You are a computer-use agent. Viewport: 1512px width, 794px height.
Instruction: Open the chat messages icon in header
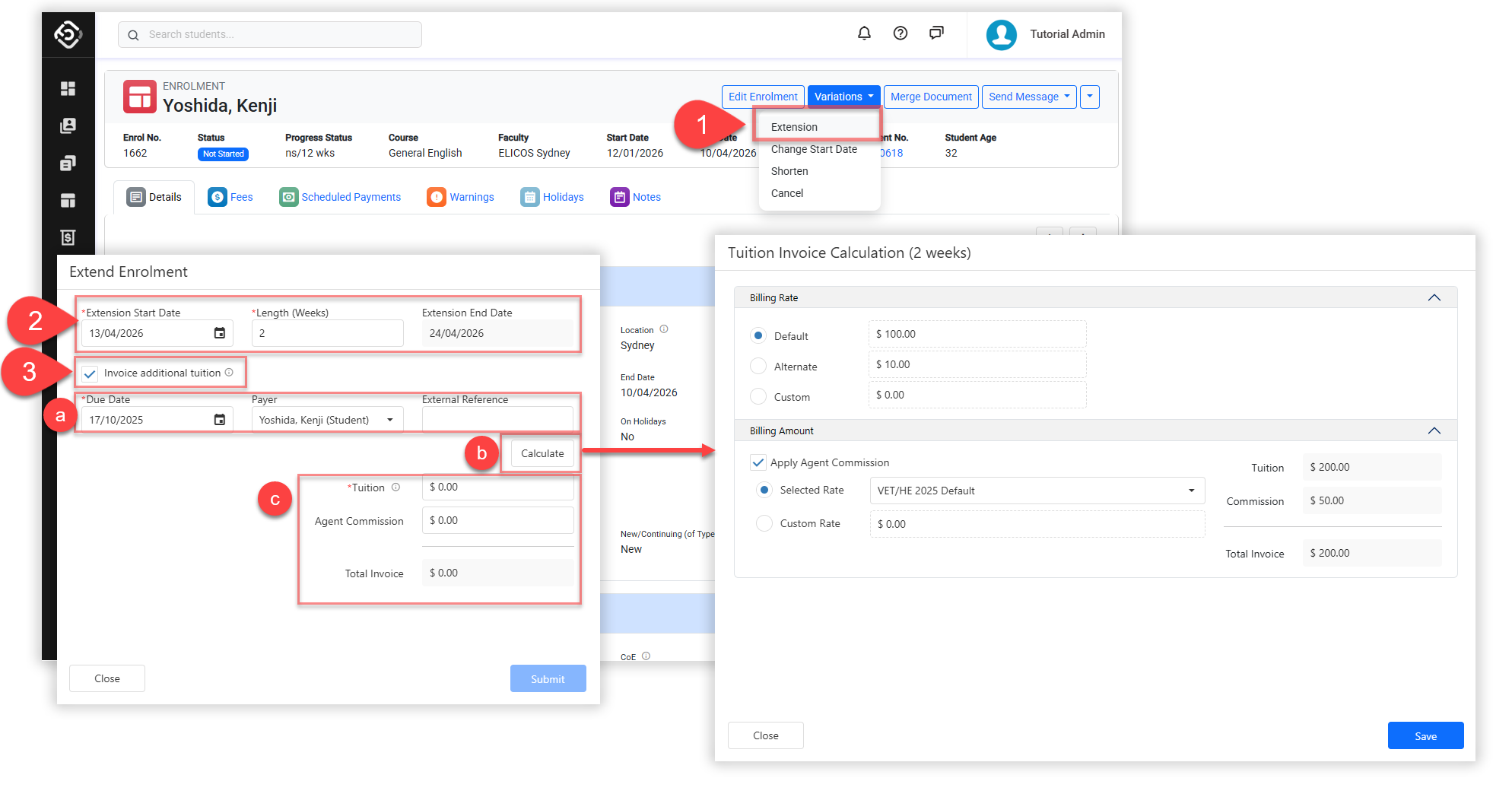[x=936, y=33]
